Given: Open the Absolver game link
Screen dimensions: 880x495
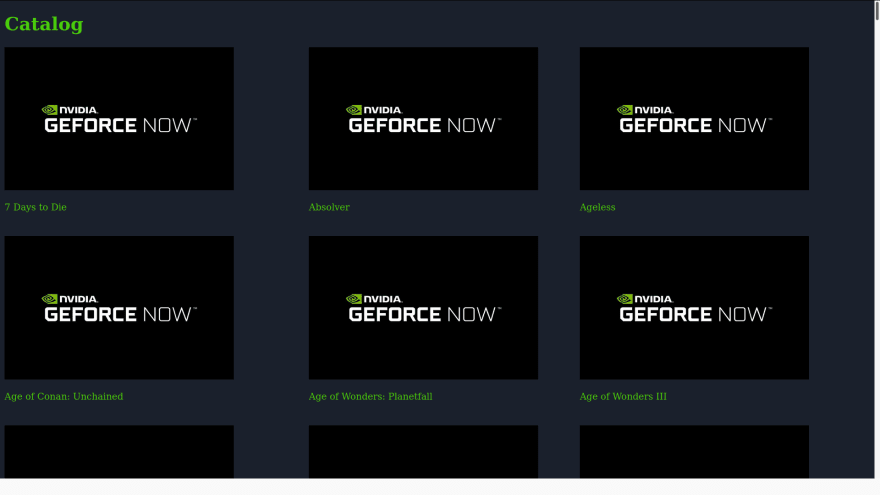Looking at the screenshot, I should (x=329, y=207).
